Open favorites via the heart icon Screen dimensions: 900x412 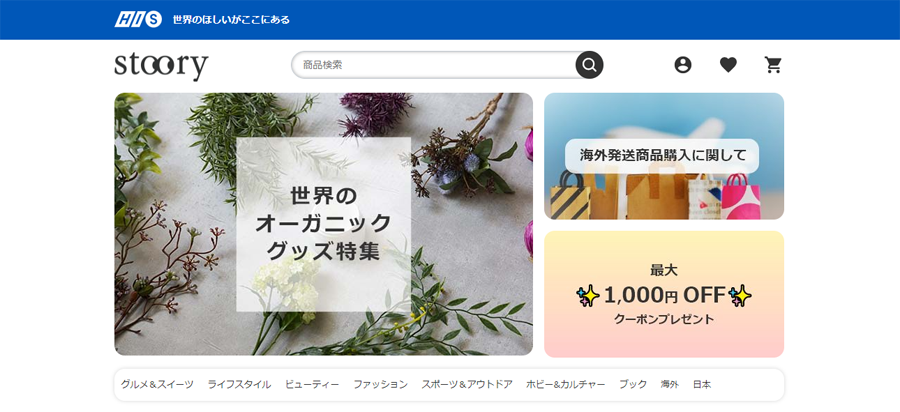coord(728,65)
